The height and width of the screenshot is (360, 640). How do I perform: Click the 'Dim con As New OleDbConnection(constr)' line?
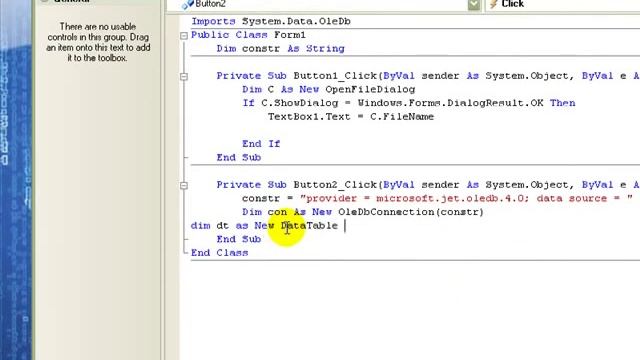pos(363,212)
